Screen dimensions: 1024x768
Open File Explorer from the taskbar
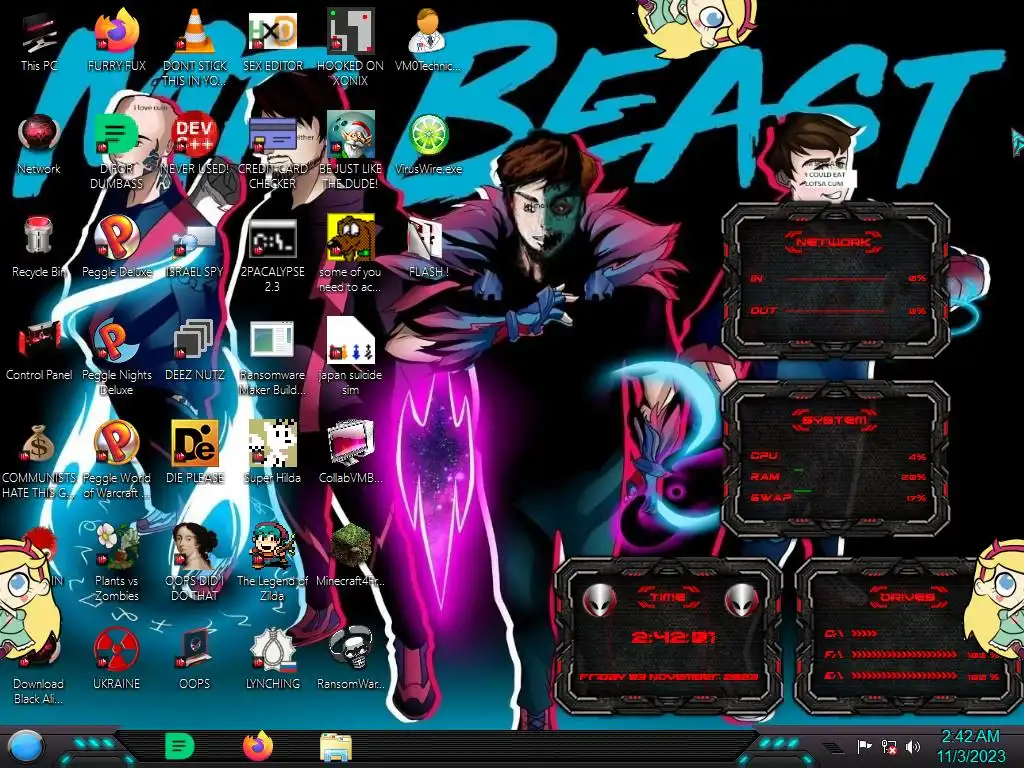(x=336, y=747)
